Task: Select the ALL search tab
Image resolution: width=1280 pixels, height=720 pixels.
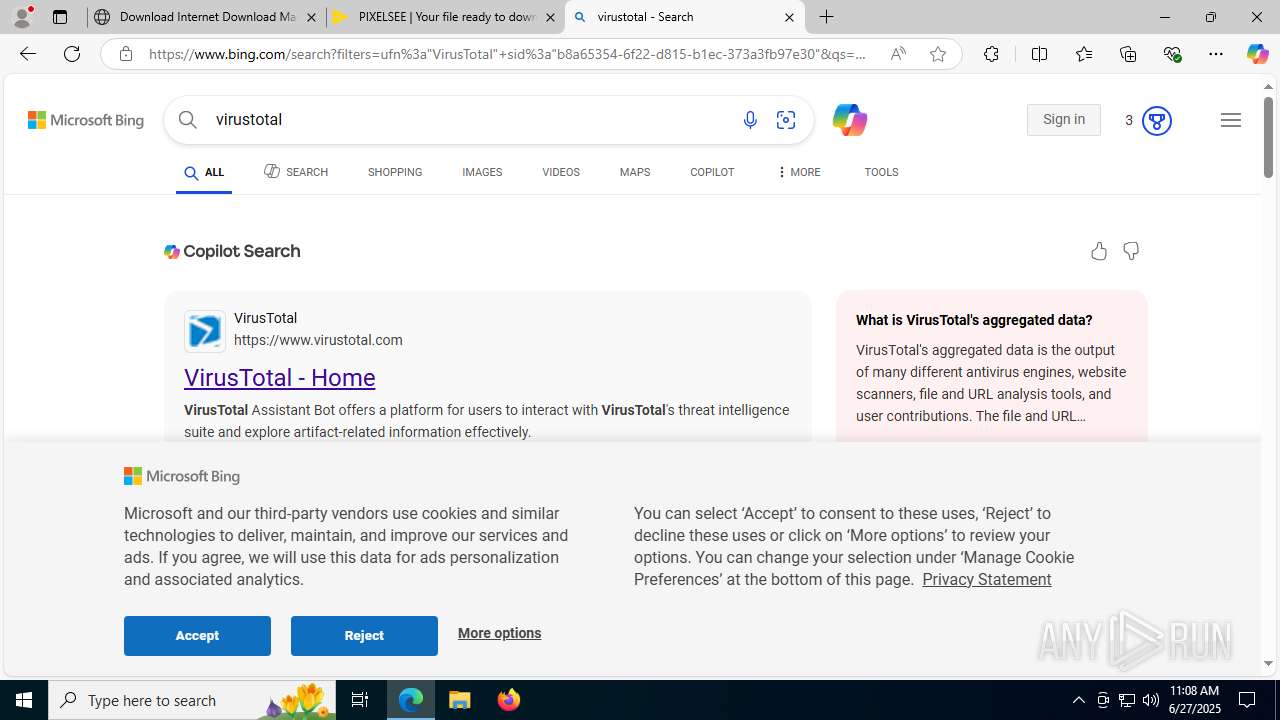Action: coord(204,173)
